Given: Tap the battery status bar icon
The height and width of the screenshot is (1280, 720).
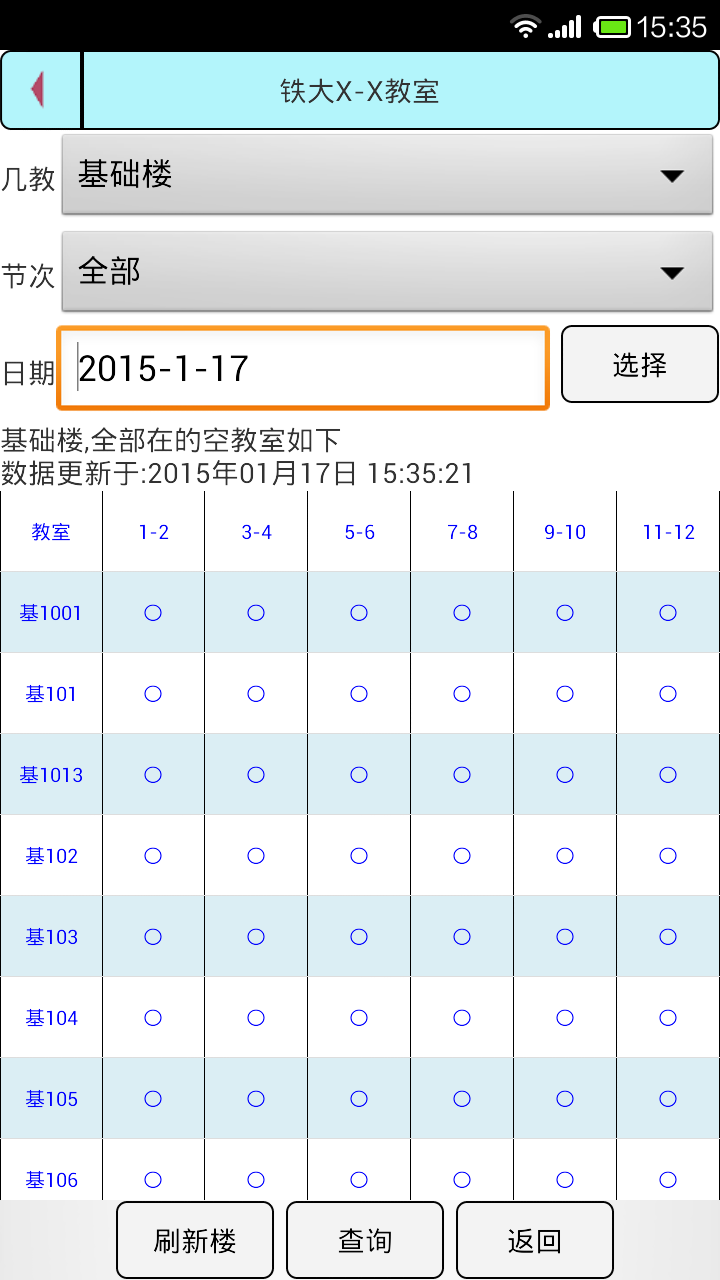Looking at the screenshot, I should point(612,27).
